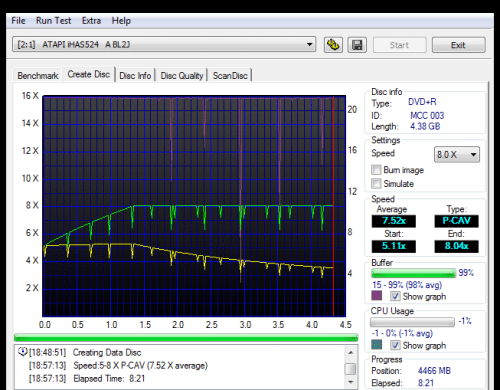
Task: Click the purple buffer graph color swatch
Action: click(377, 296)
